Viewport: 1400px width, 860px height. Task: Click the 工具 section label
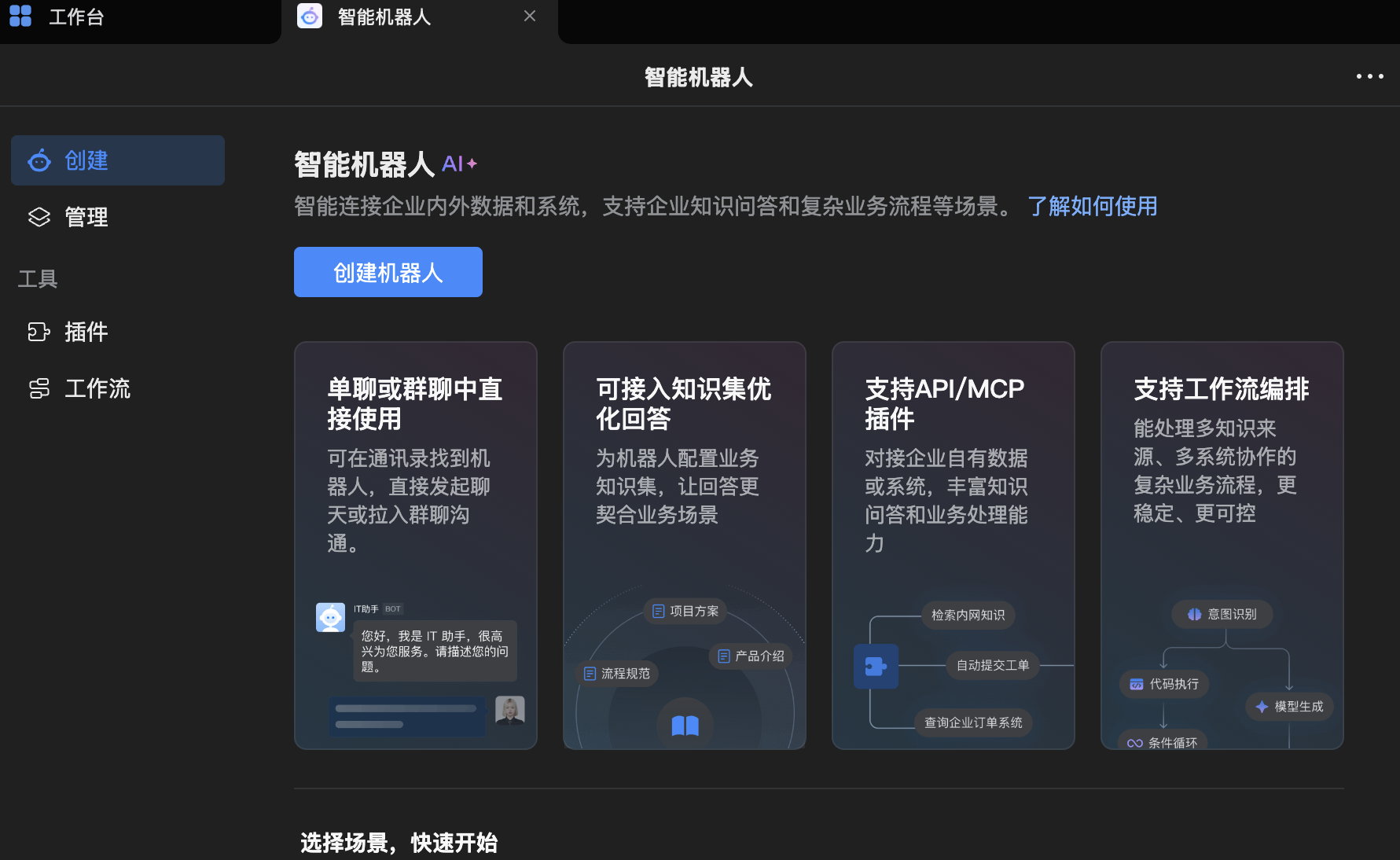pos(38,278)
